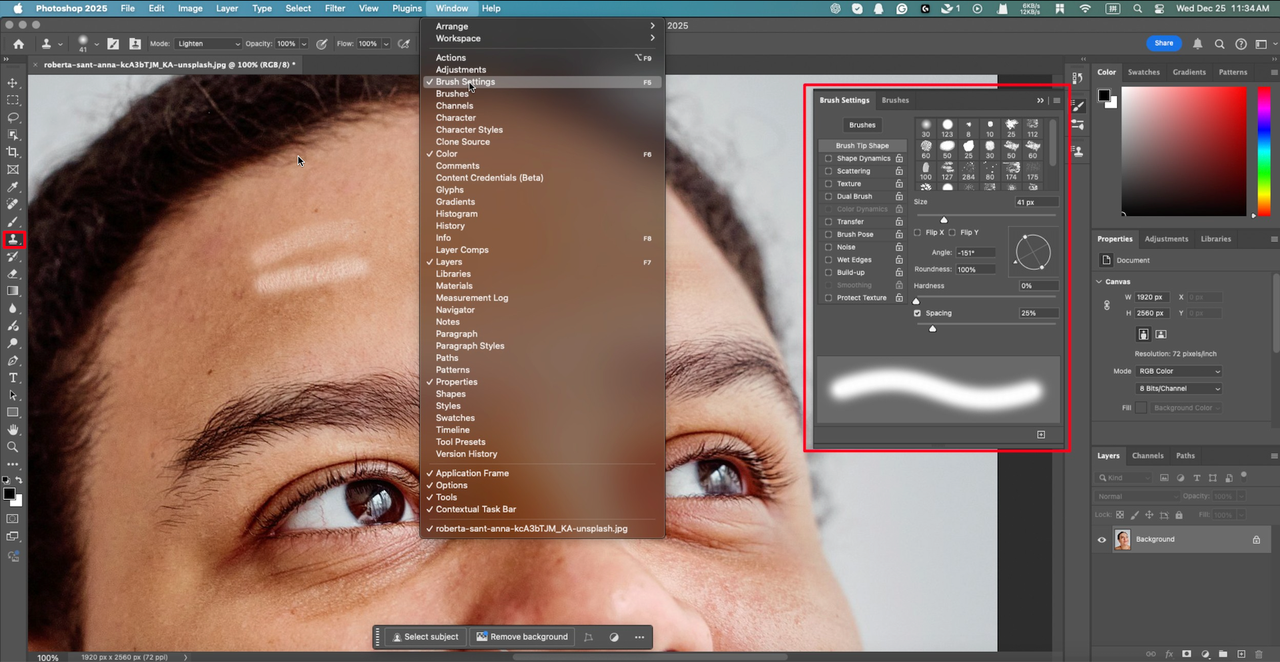Screen dimensions: 1280x662
Task: Delete layer with trash icon
Action: (1258, 654)
